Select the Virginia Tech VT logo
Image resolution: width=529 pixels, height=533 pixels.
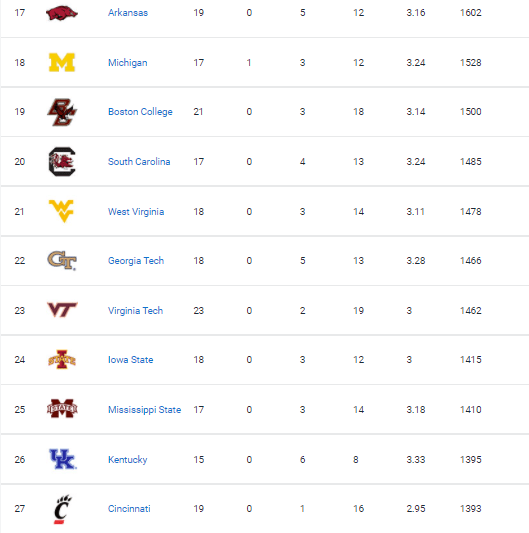[62, 310]
